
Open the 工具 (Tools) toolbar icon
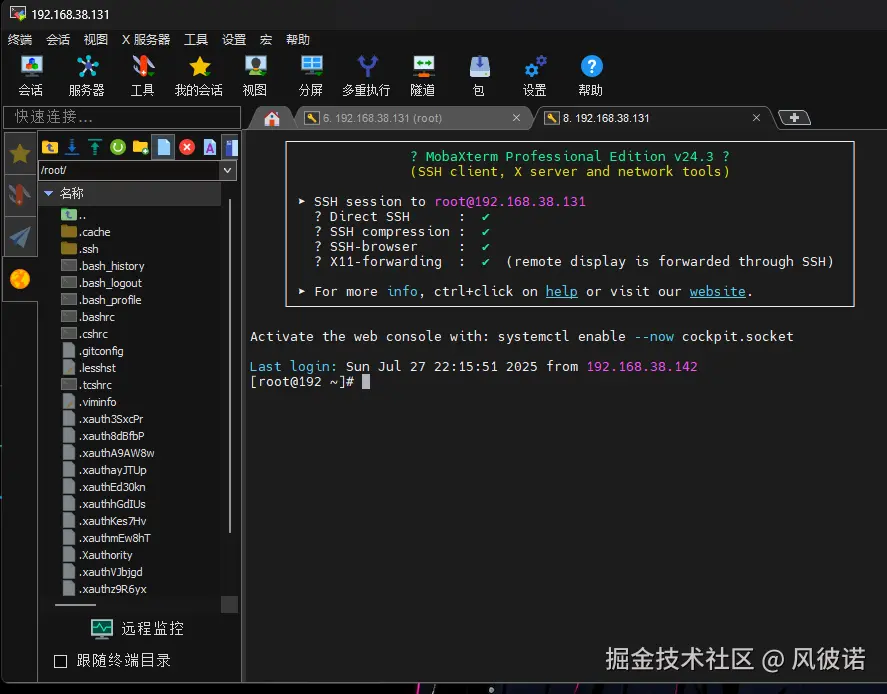point(143,75)
